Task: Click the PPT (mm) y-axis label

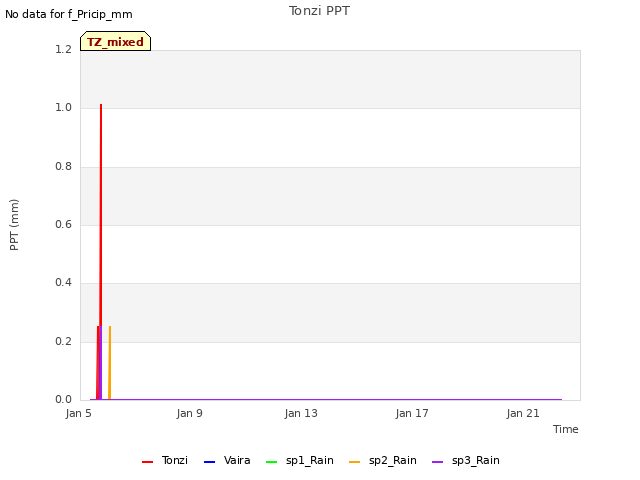Action: (x=14, y=225)
